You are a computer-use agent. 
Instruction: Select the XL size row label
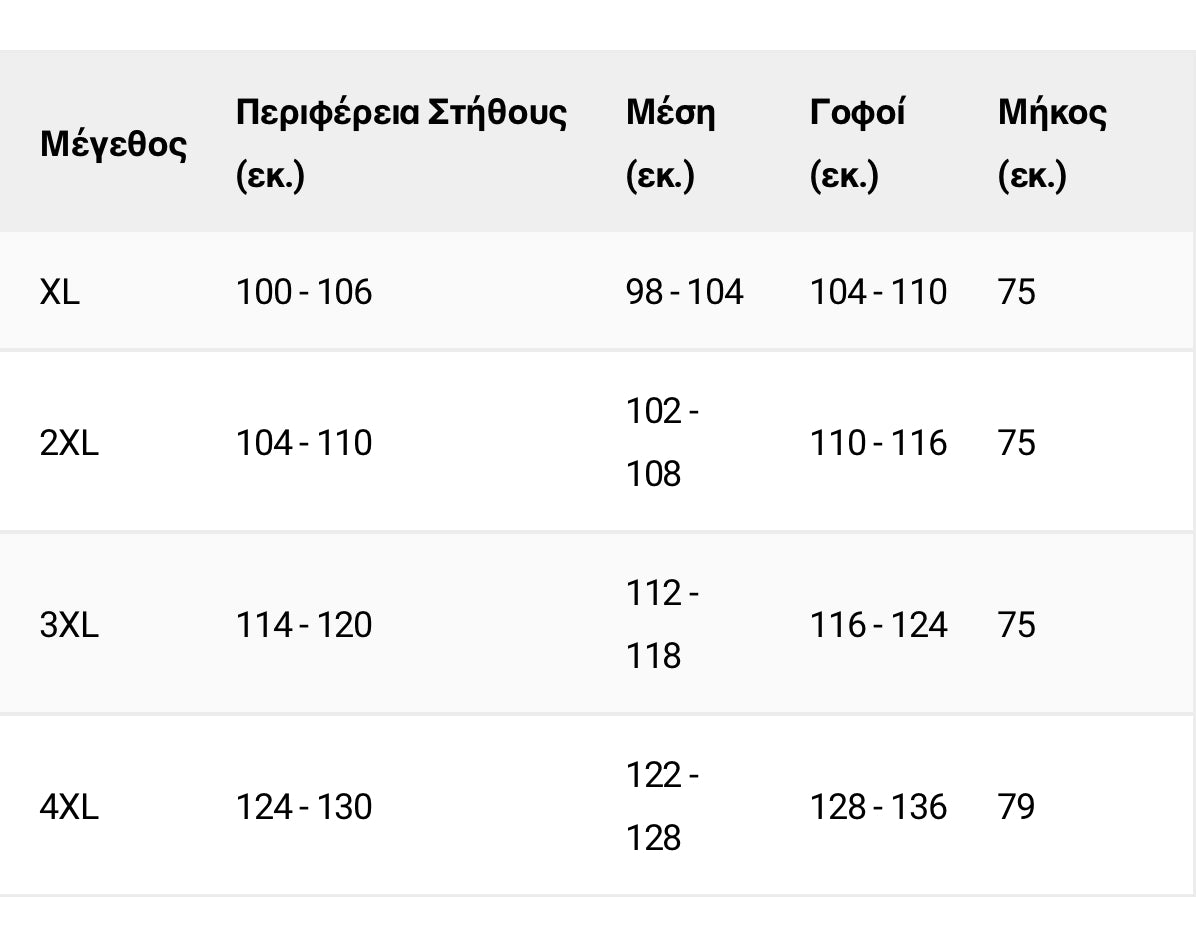60,292
